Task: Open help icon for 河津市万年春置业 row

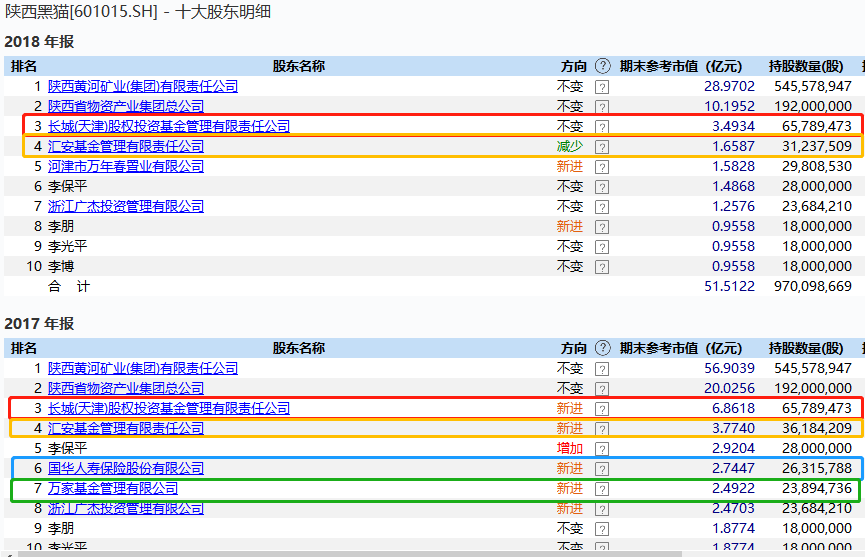Action: tap(602, 167)
